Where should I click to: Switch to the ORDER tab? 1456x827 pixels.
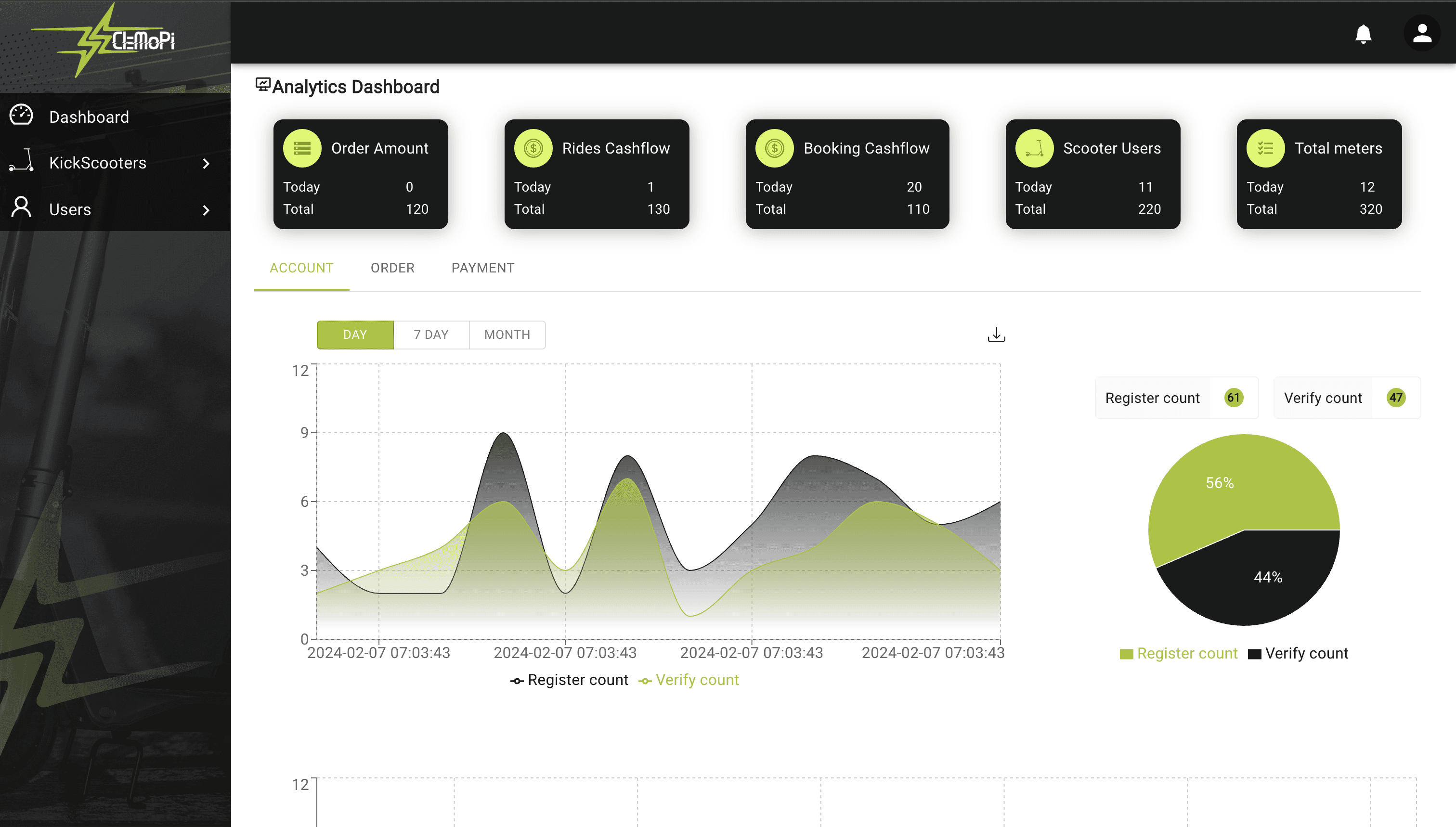click(392, 268)
